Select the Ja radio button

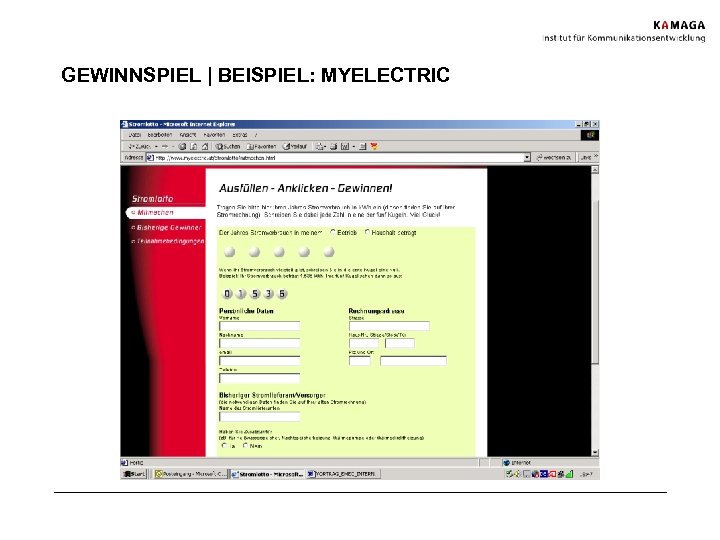coord(224,445)
